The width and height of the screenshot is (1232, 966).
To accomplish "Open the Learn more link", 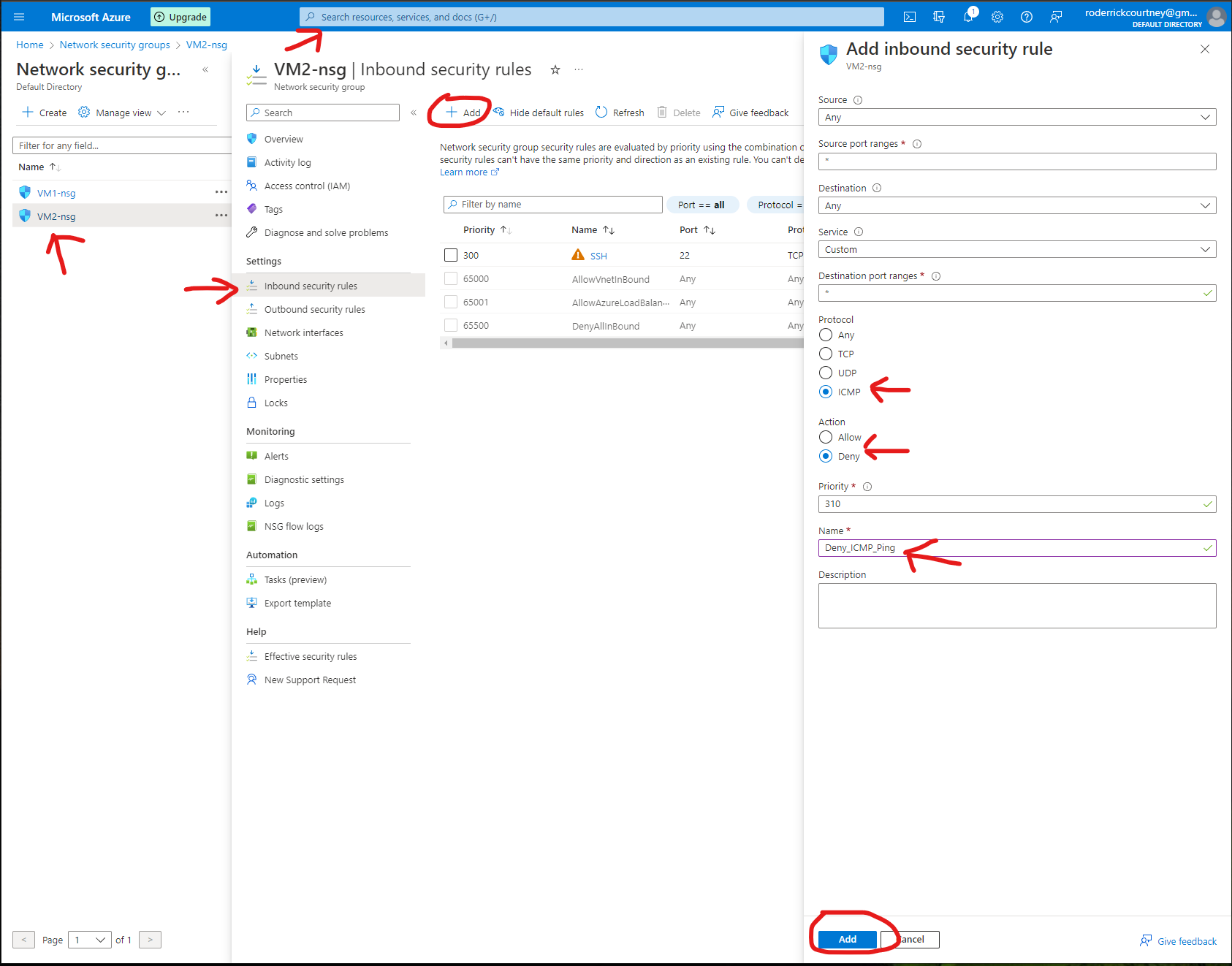I will tap(469, 172).
